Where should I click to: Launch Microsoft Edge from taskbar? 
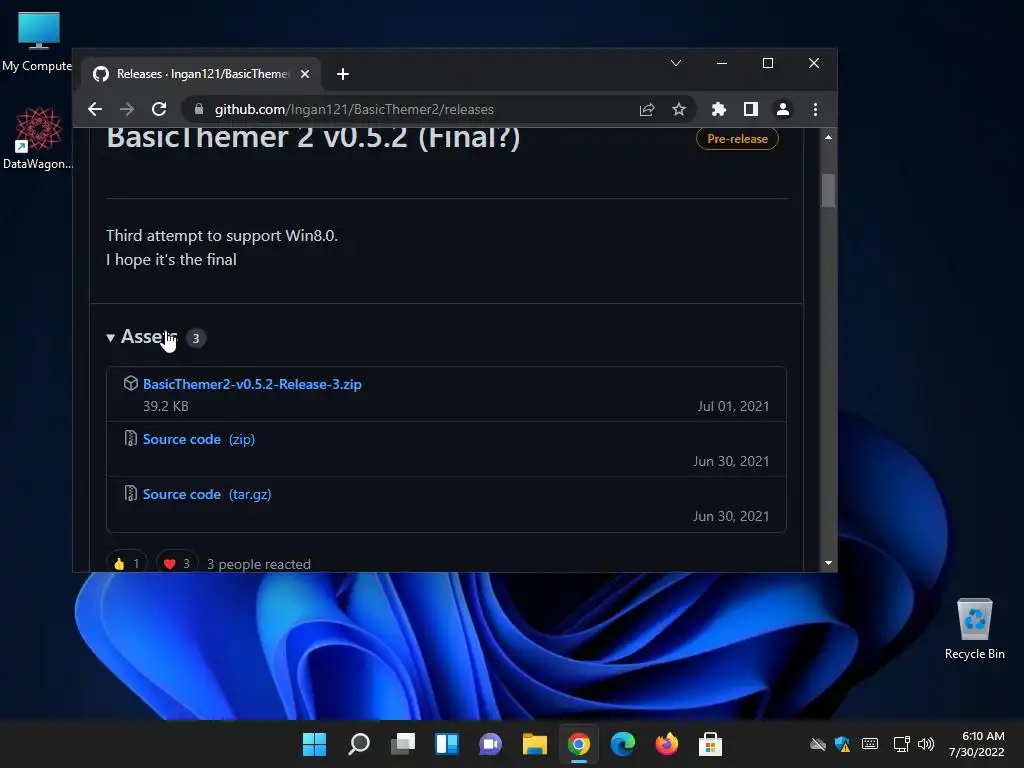coord(622,744)
